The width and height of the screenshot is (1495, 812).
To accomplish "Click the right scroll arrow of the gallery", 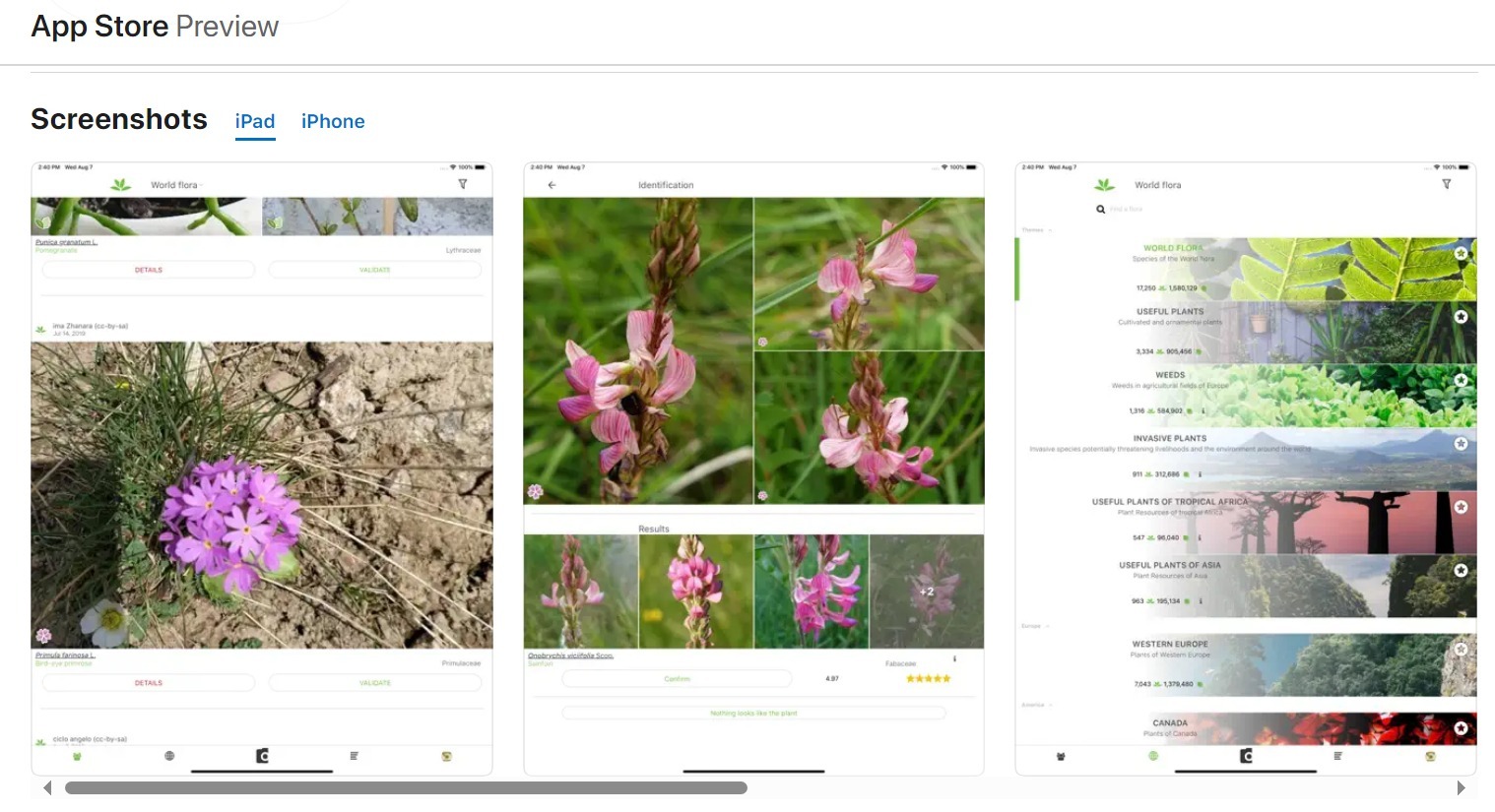I will coord(1461,787).
